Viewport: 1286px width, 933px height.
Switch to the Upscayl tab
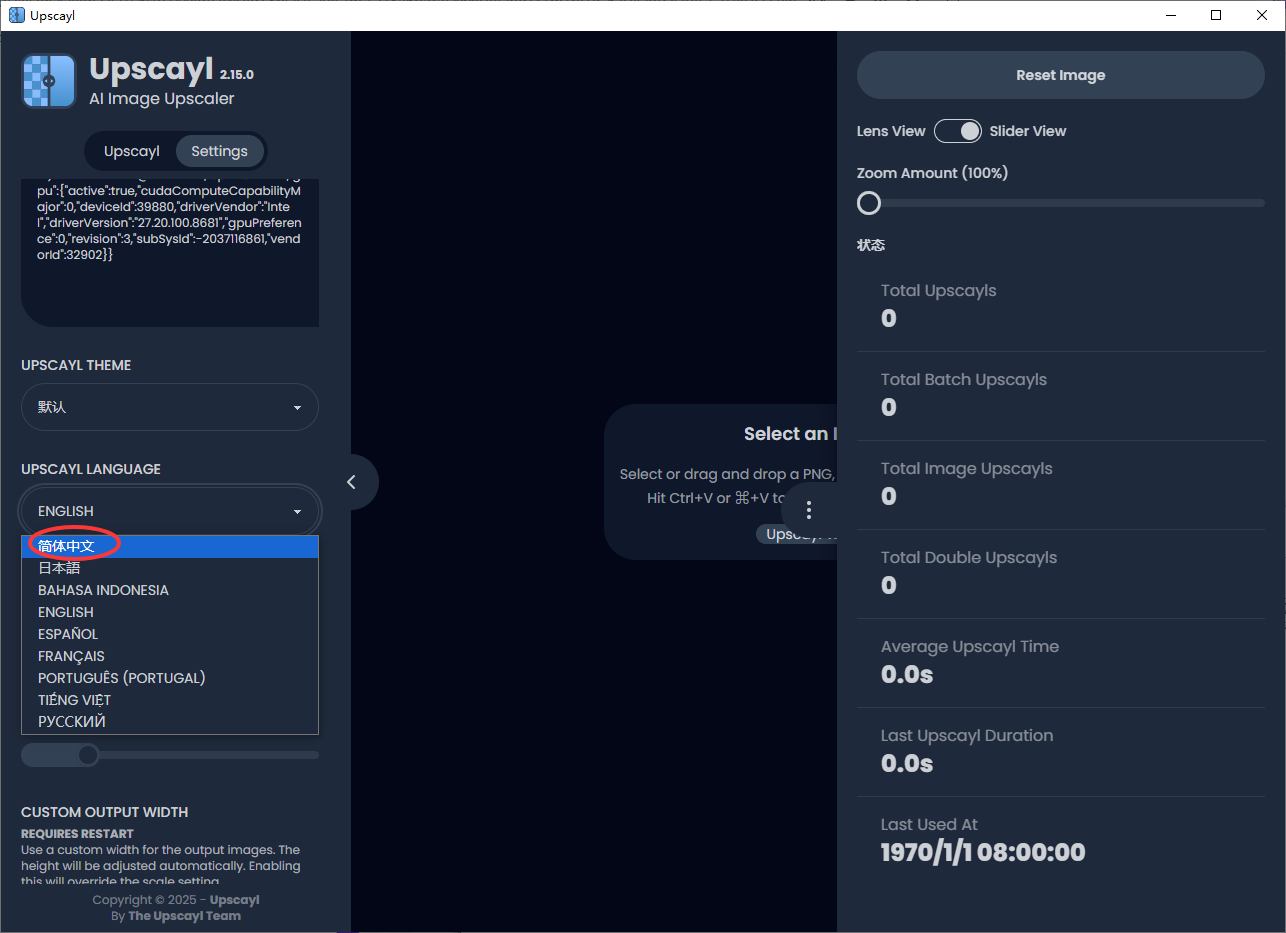132,151
